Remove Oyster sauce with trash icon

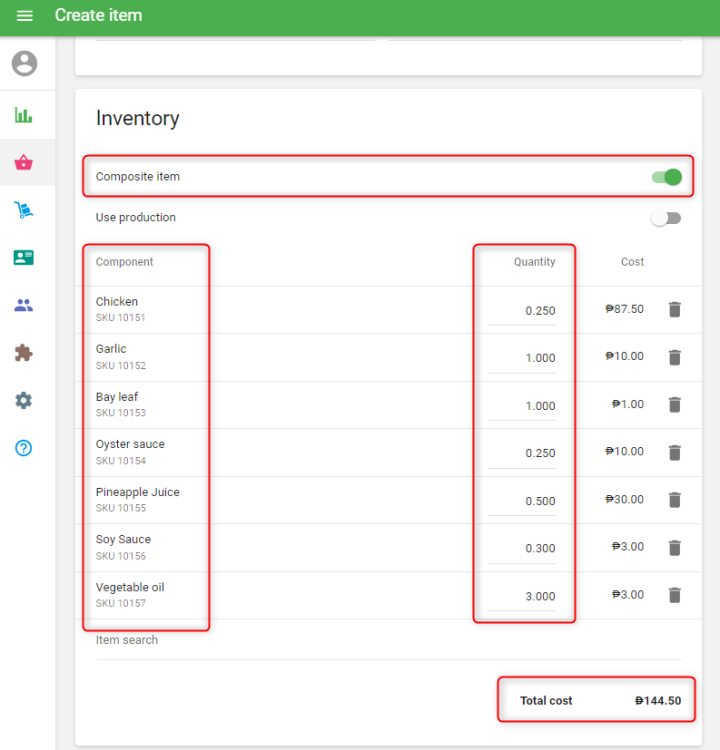click(674, 452)
